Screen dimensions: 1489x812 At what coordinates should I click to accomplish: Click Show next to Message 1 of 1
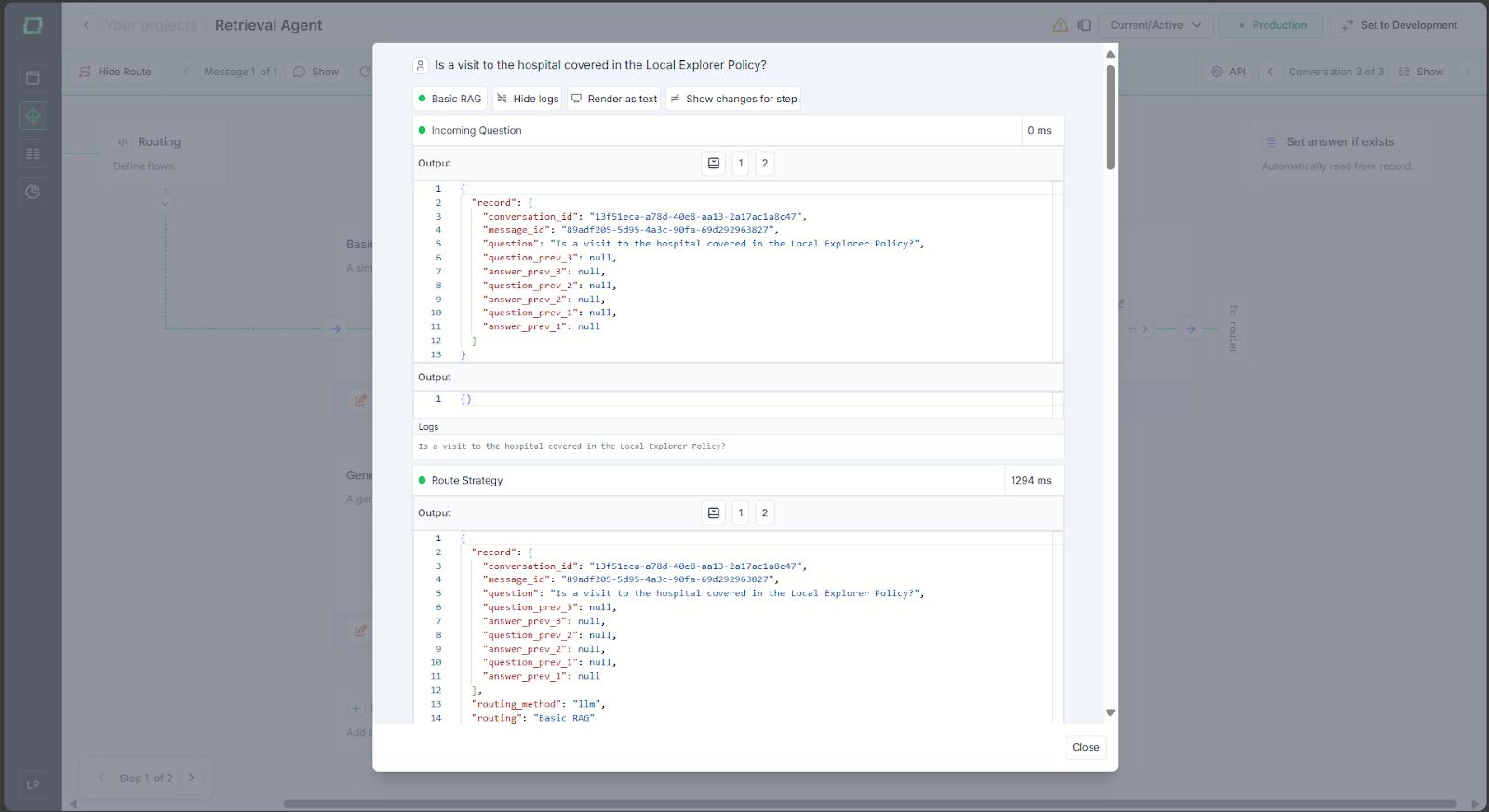(316, 72)
